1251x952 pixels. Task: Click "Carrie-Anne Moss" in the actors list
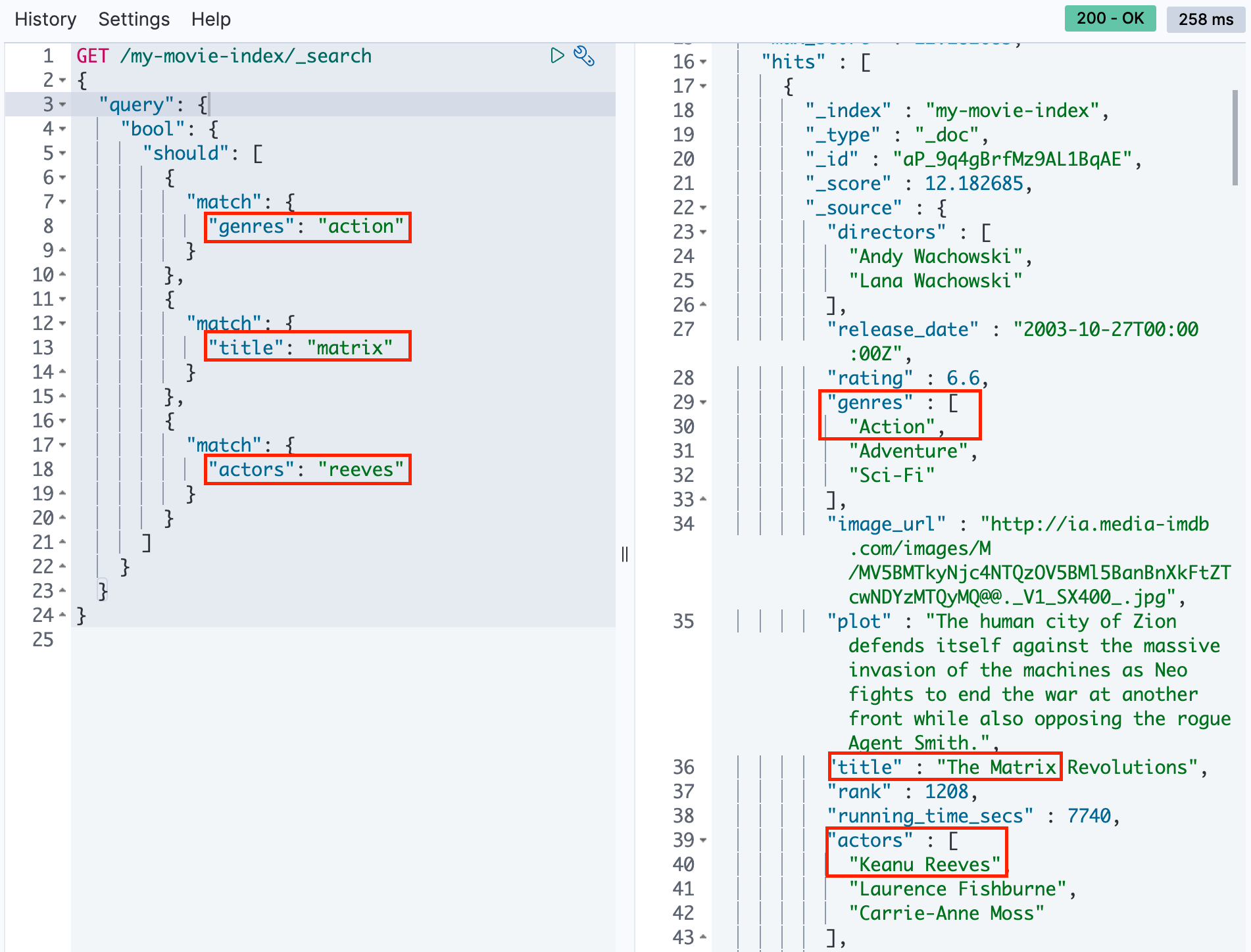click(x=946, y=913)
